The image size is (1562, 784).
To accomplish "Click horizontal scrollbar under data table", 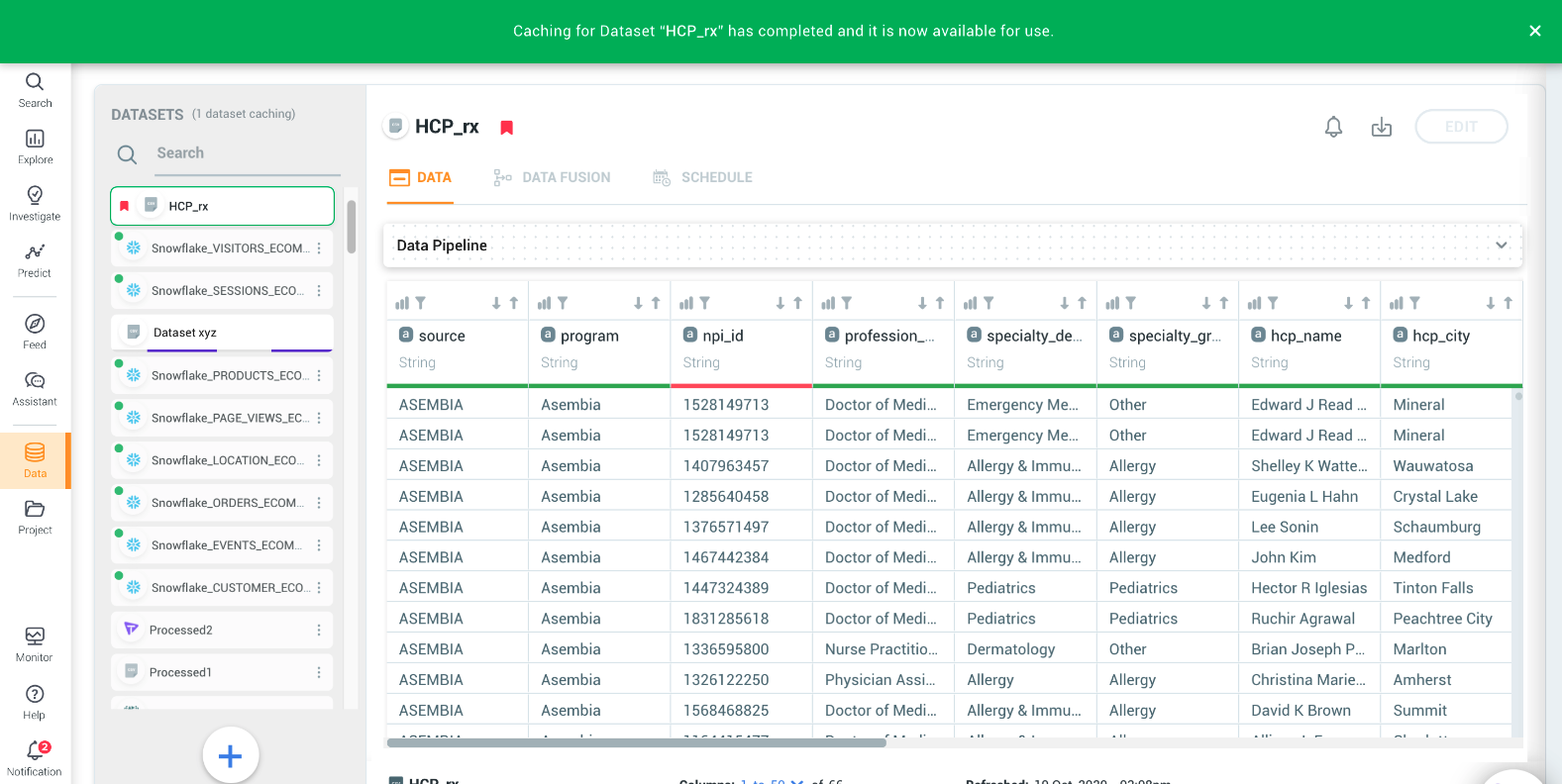I will click(x=636, y=742).
